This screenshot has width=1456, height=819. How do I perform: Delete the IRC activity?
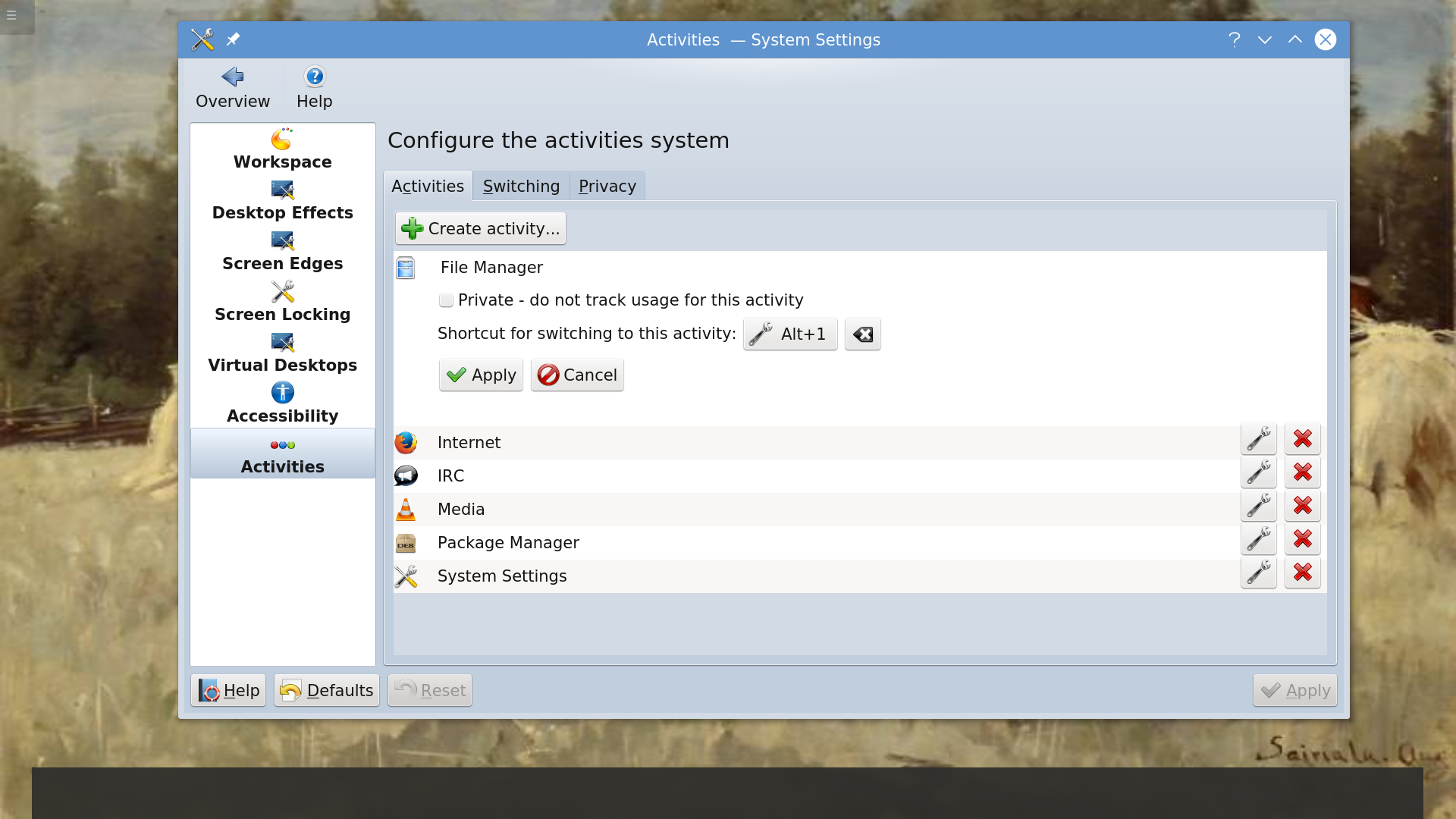click(x=1303, y=472)
